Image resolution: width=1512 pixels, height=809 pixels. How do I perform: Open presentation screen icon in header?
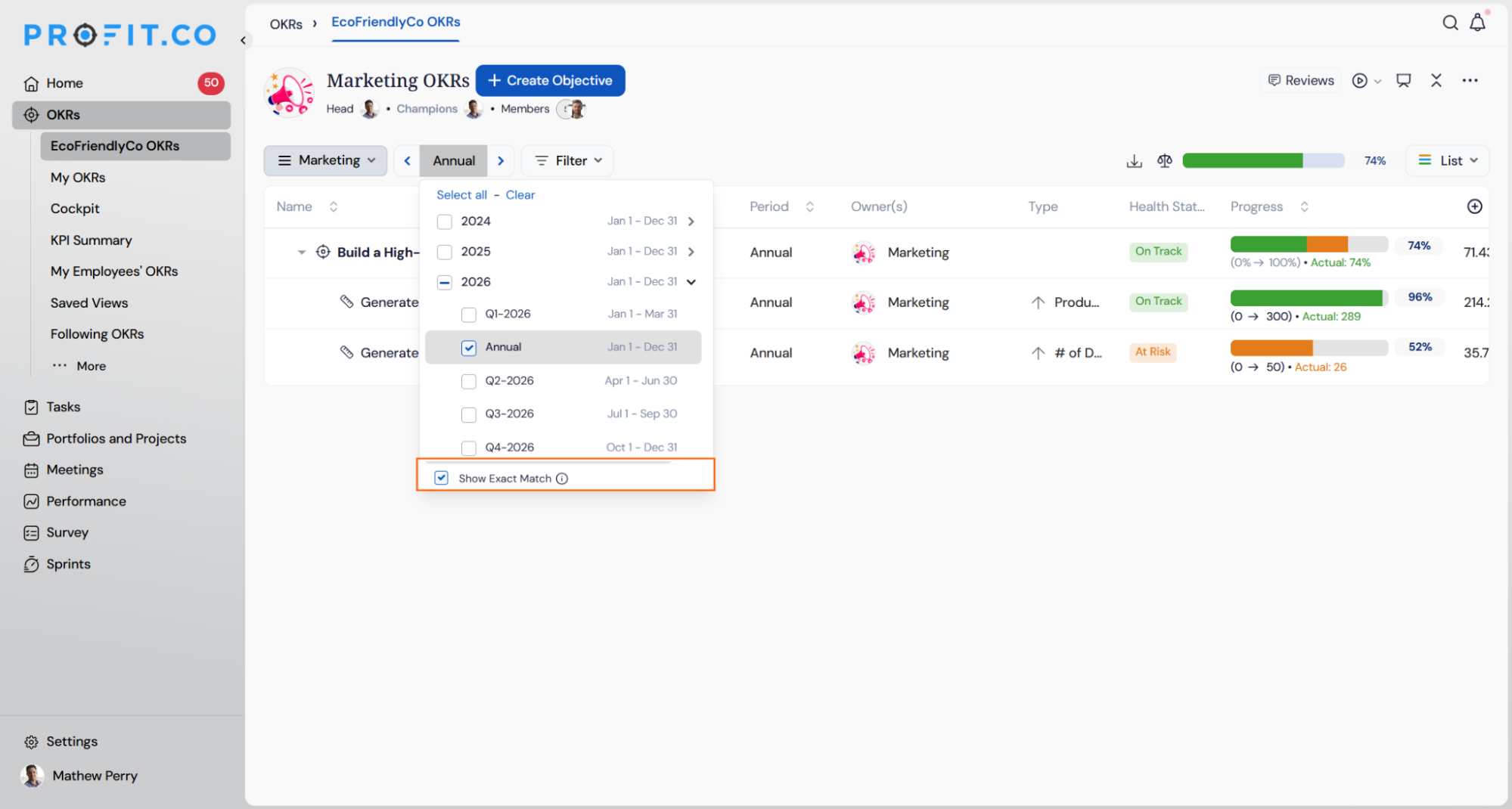point(1403,80)
